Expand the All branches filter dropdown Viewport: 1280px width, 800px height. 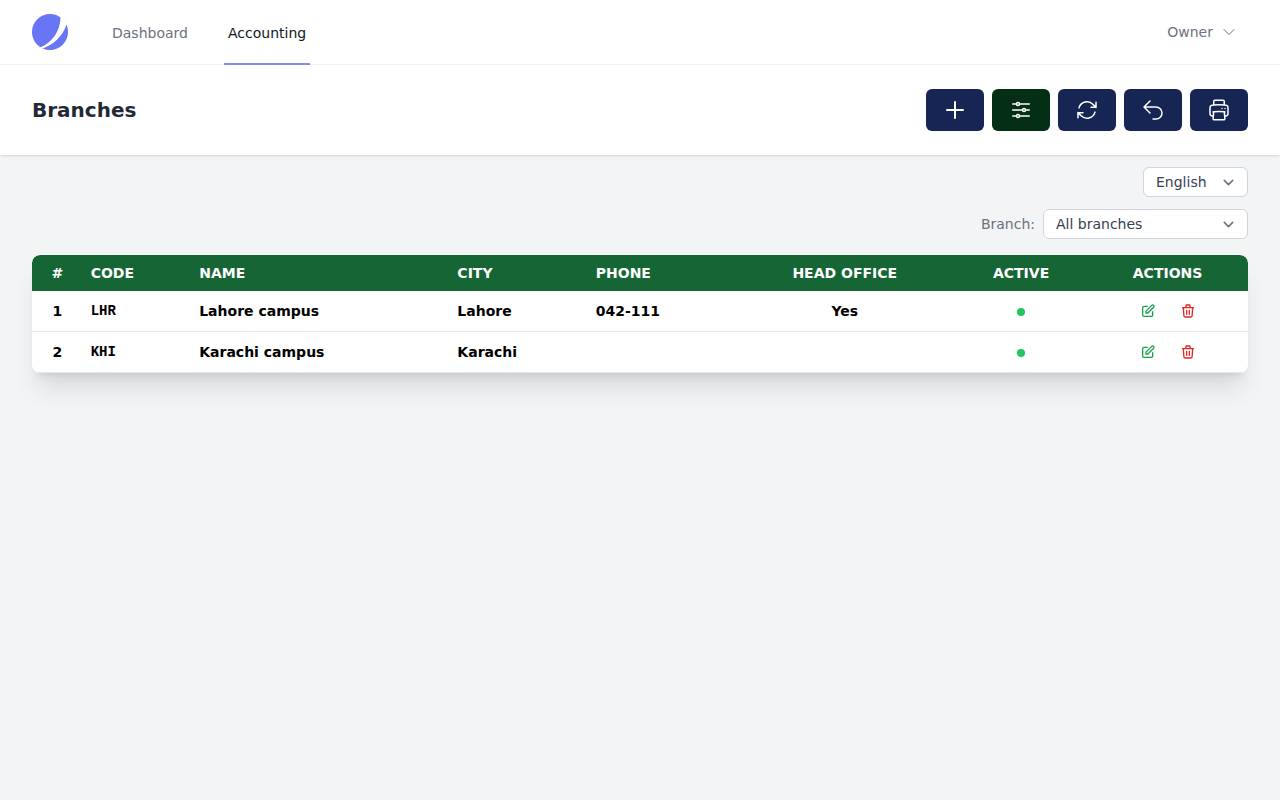[1145, 224]
